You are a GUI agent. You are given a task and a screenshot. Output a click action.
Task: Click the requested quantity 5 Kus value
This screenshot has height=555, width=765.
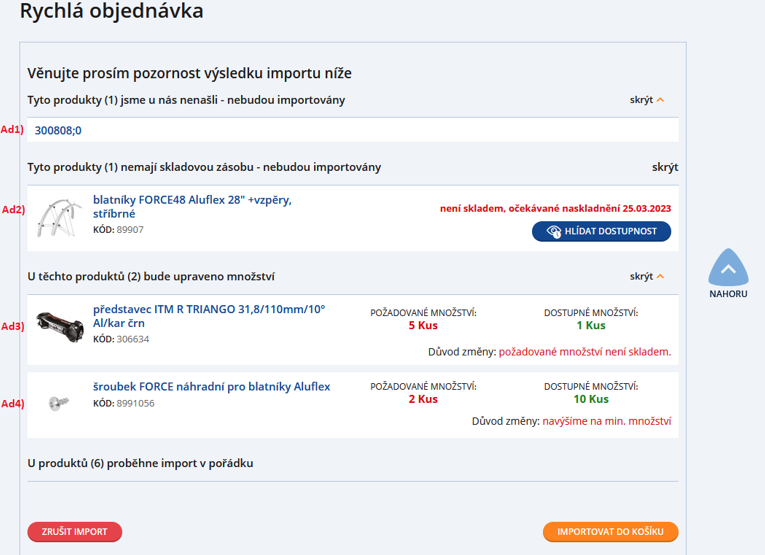(x=423, y=325)
